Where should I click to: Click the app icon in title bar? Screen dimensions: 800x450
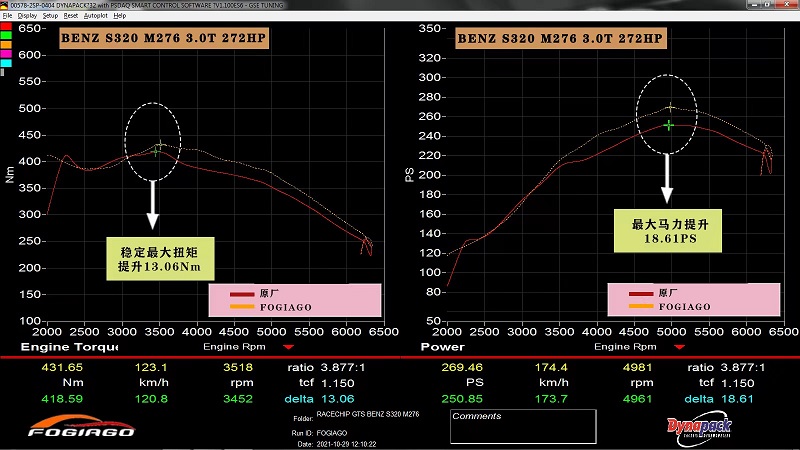[x=5, y=5]
